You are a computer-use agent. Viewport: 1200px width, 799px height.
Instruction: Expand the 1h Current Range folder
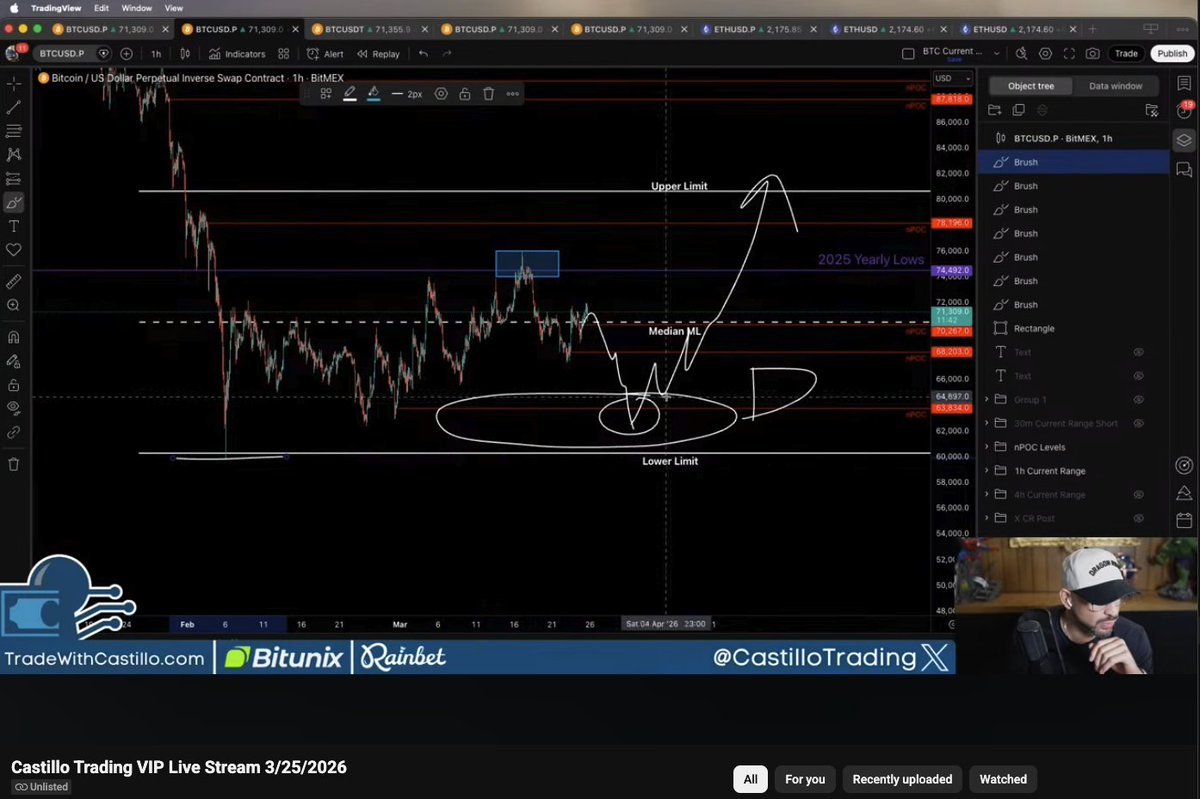pos(987,471)
